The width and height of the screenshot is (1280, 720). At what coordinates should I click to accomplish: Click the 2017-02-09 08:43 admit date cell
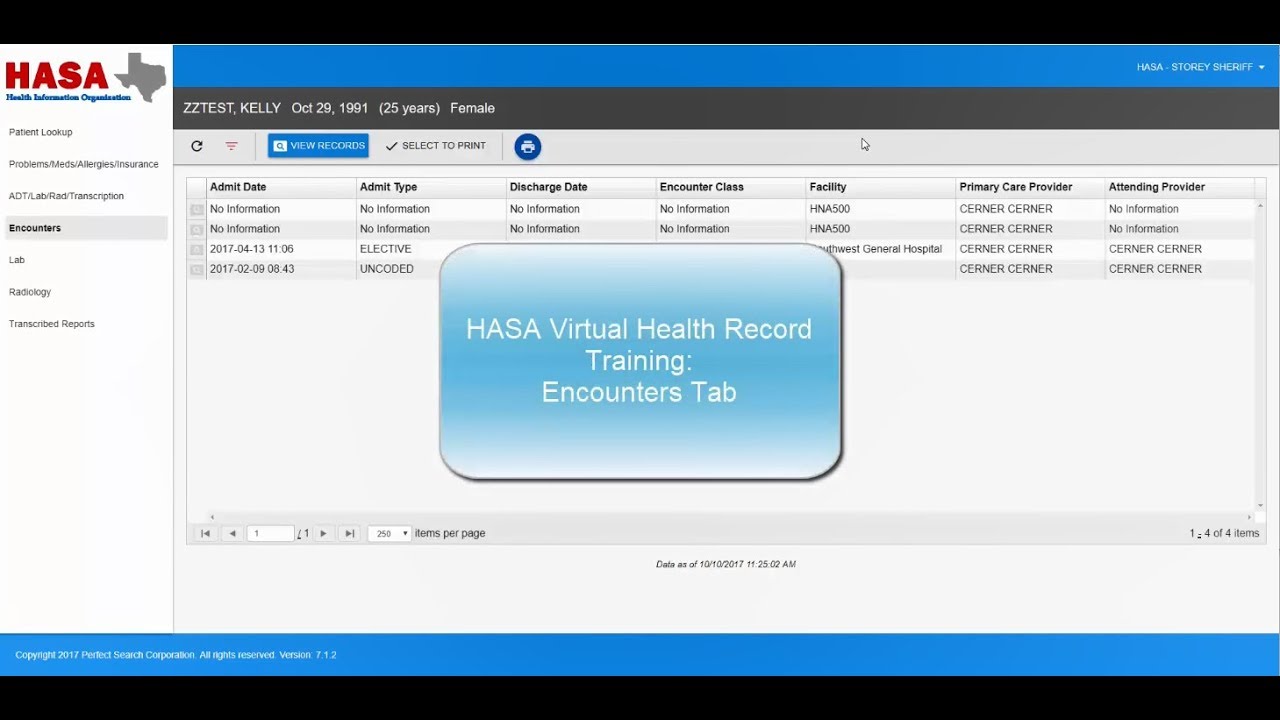click(x=280, y=269)
